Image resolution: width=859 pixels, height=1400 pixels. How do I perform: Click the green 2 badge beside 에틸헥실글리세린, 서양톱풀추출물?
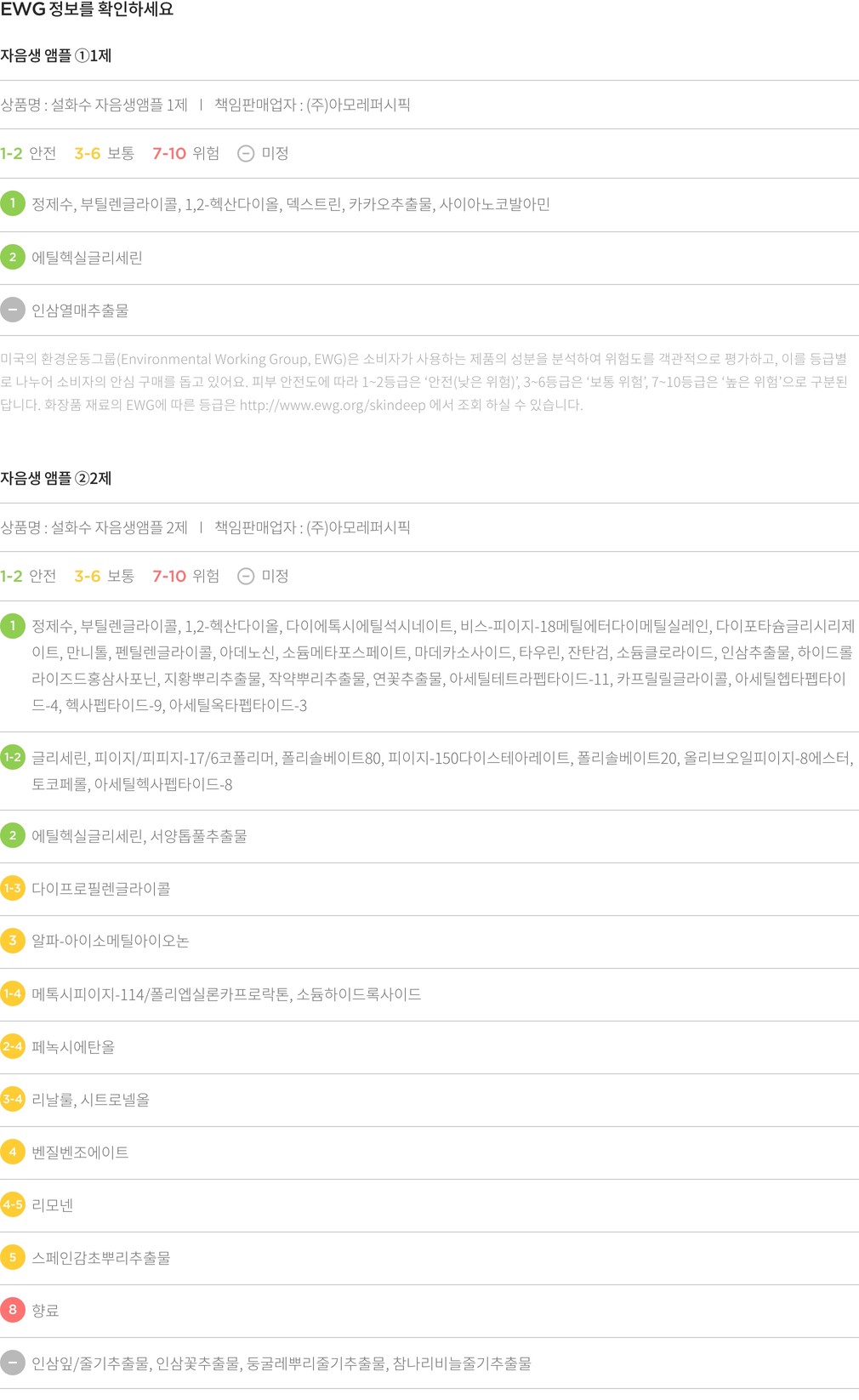point(13,835)
